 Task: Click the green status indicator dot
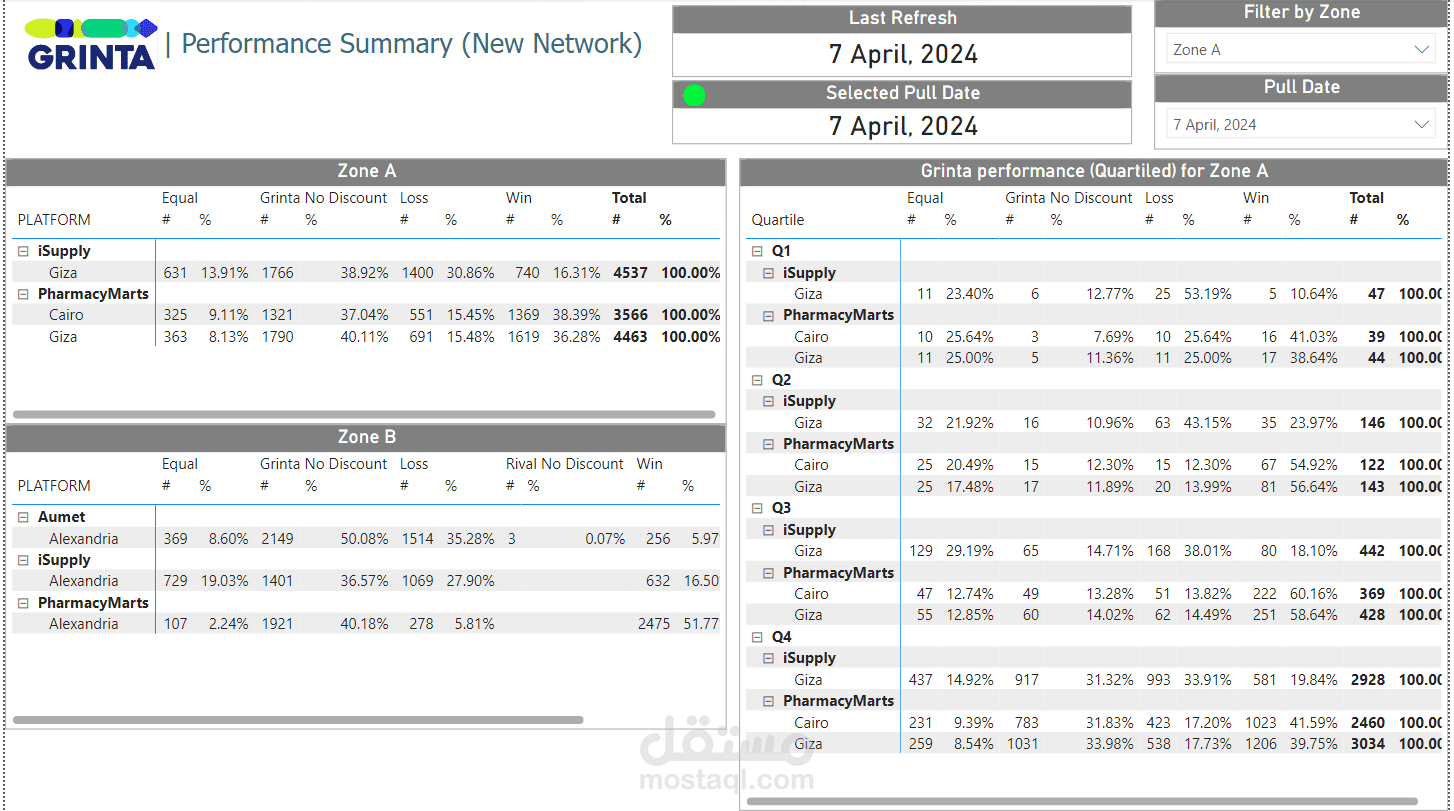(694, 95)
